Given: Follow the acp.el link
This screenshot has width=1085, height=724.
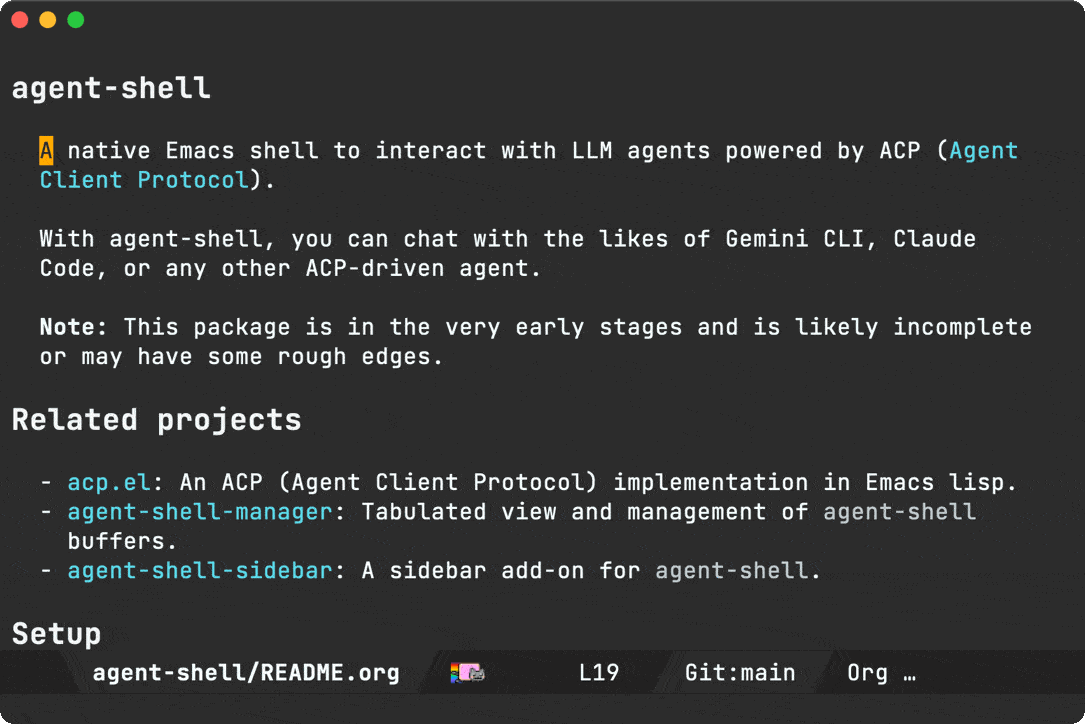Looking at the screenshot, I should pyautogui.click(x=109, y=482).
